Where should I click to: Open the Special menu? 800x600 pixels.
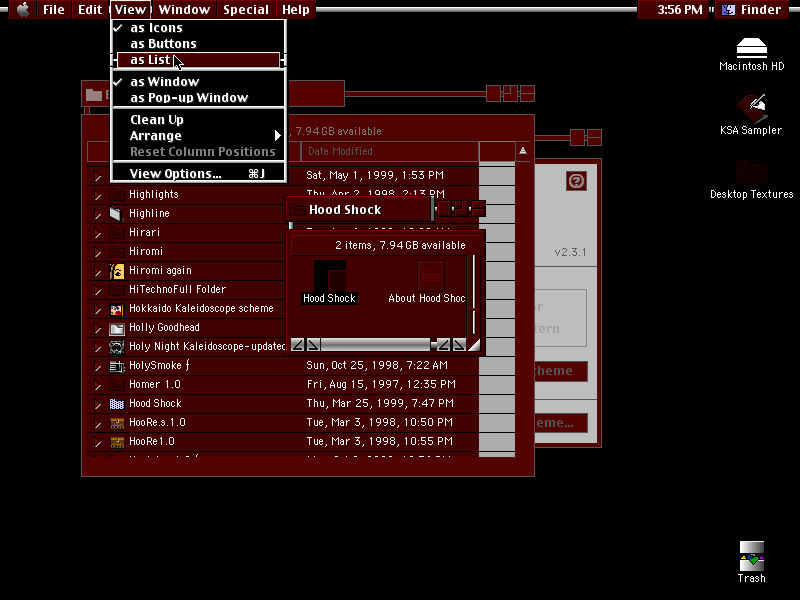(x=246, y=9)
